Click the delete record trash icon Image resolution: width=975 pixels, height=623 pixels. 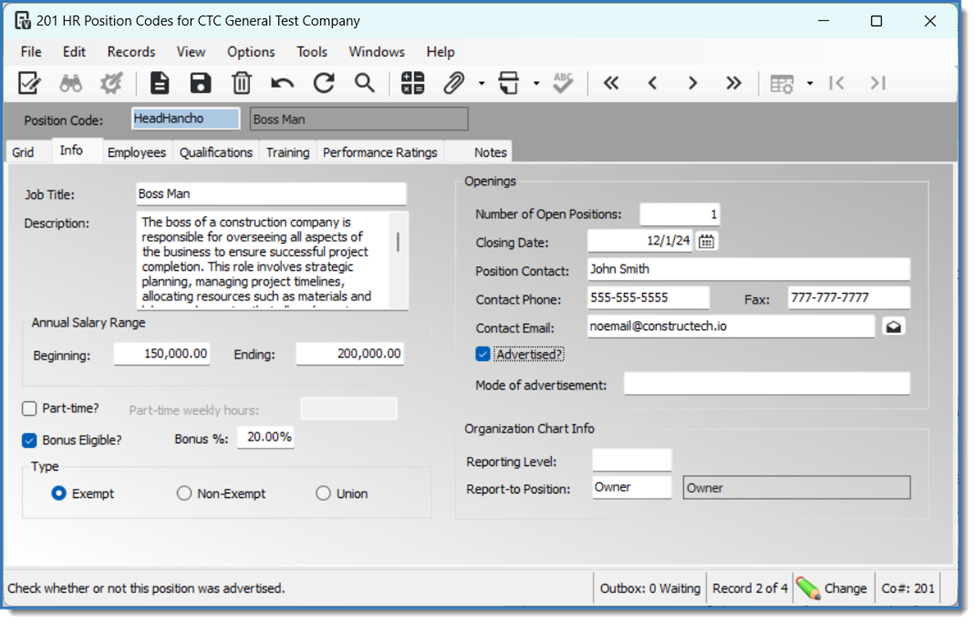tap(241, 83)
